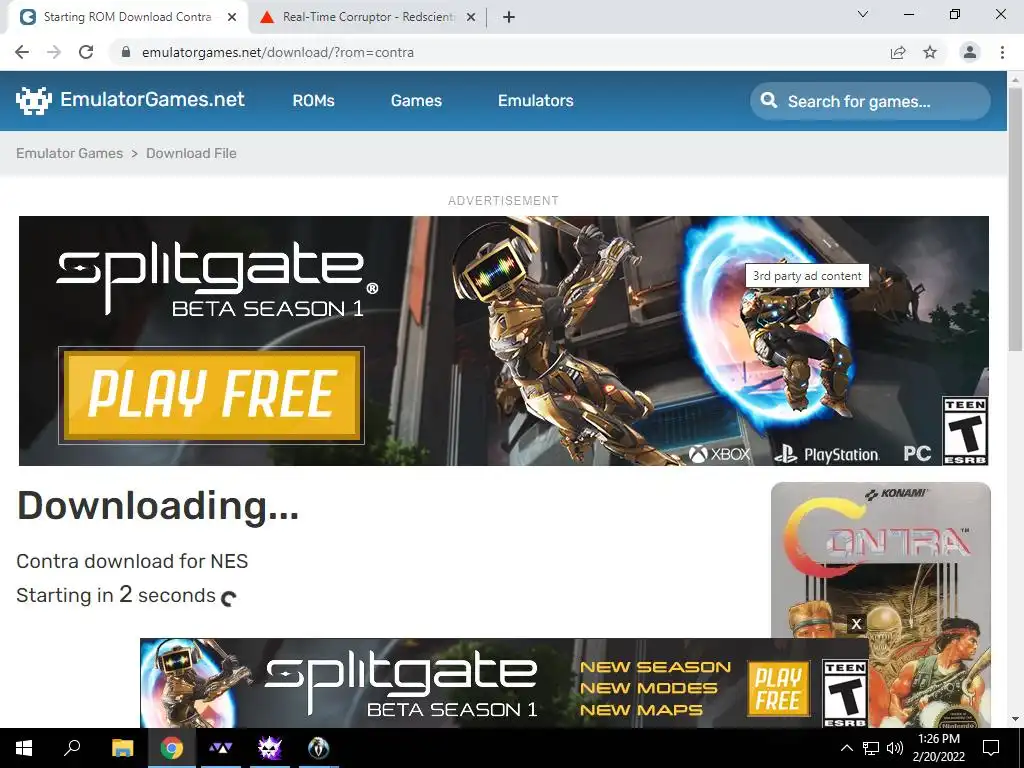Show hidden system tray icons
The image size is (1024, 768).
(846, 748)
